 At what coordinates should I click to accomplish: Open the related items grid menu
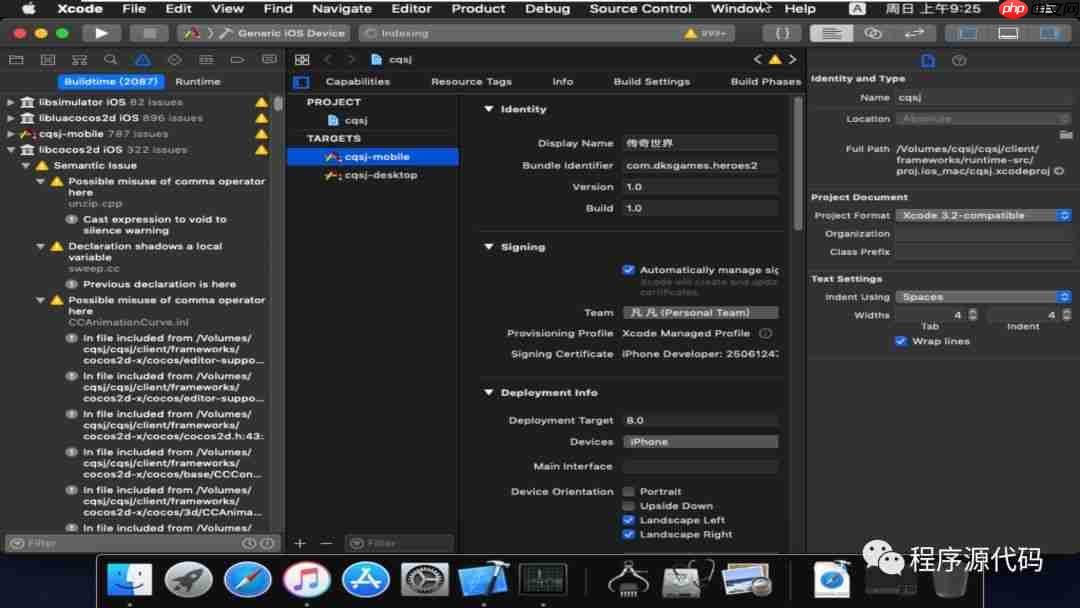tap(302, 60)
